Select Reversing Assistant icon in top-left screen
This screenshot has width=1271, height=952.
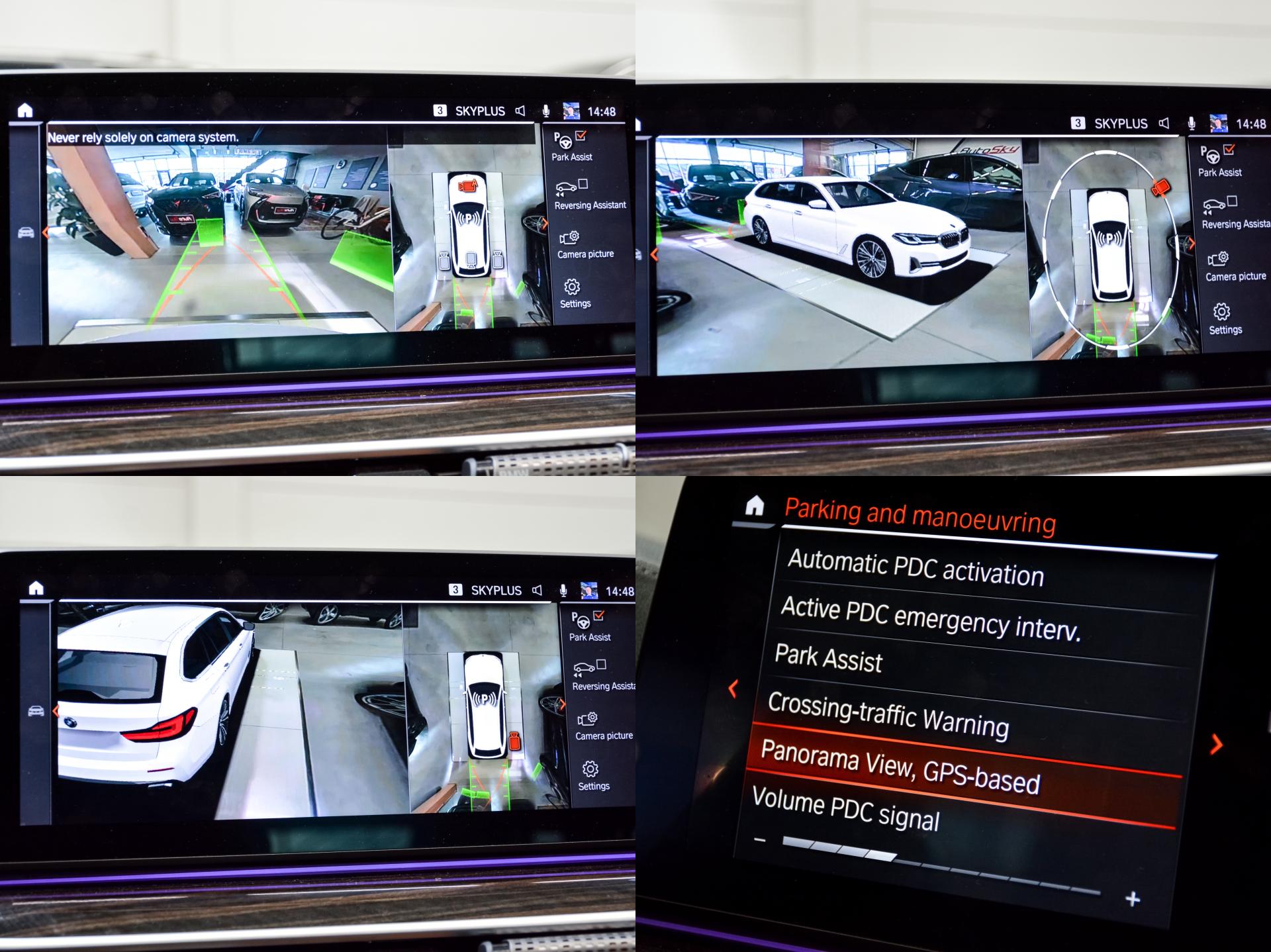click(x=566, y=188)
